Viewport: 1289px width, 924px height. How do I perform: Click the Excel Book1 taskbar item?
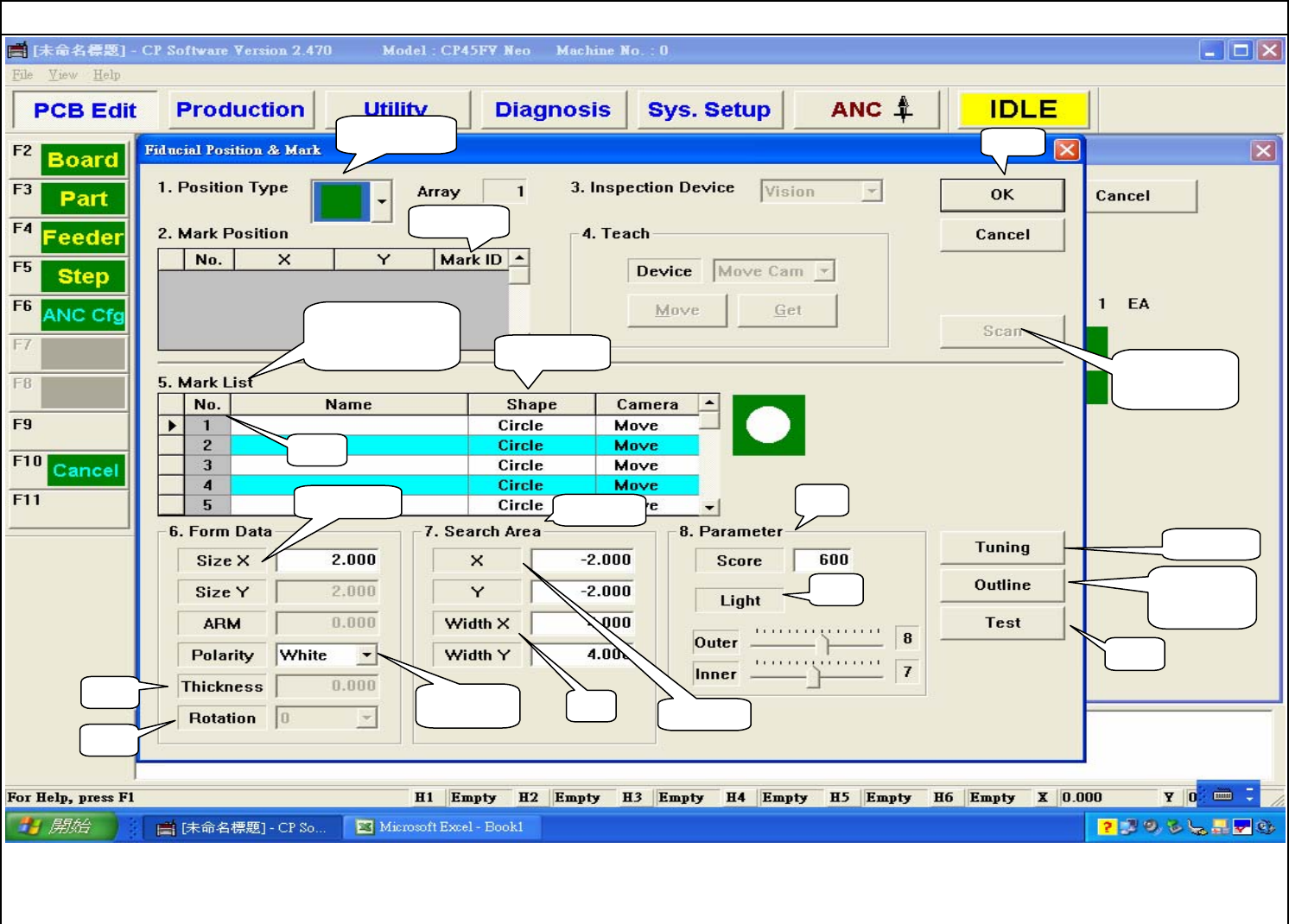tap(441, 827)
